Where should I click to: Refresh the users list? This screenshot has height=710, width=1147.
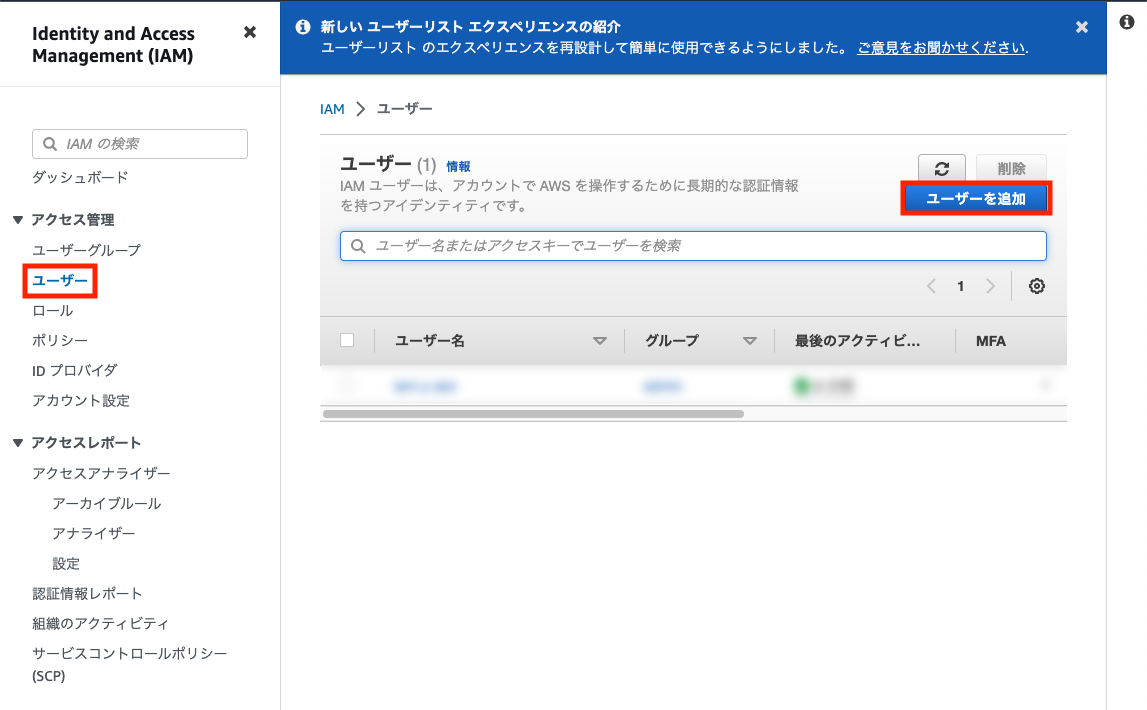941,169
